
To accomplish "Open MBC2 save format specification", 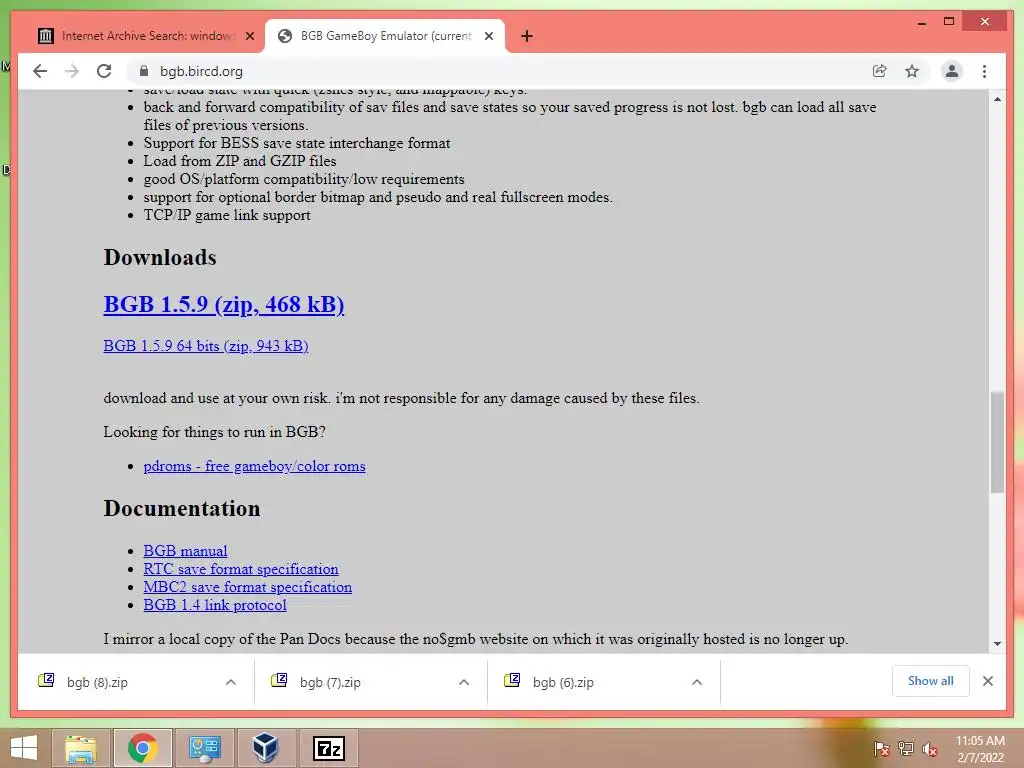I will pos(248,587).
